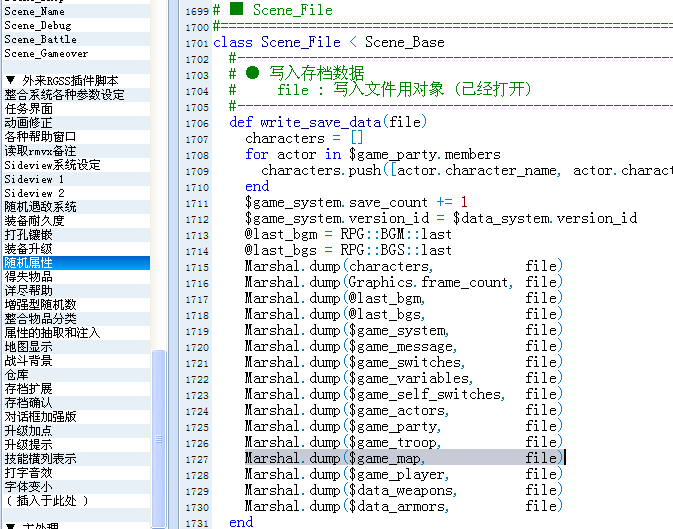Open 升级提示 script entry
The image size is (673, 529).
[76, 445]
